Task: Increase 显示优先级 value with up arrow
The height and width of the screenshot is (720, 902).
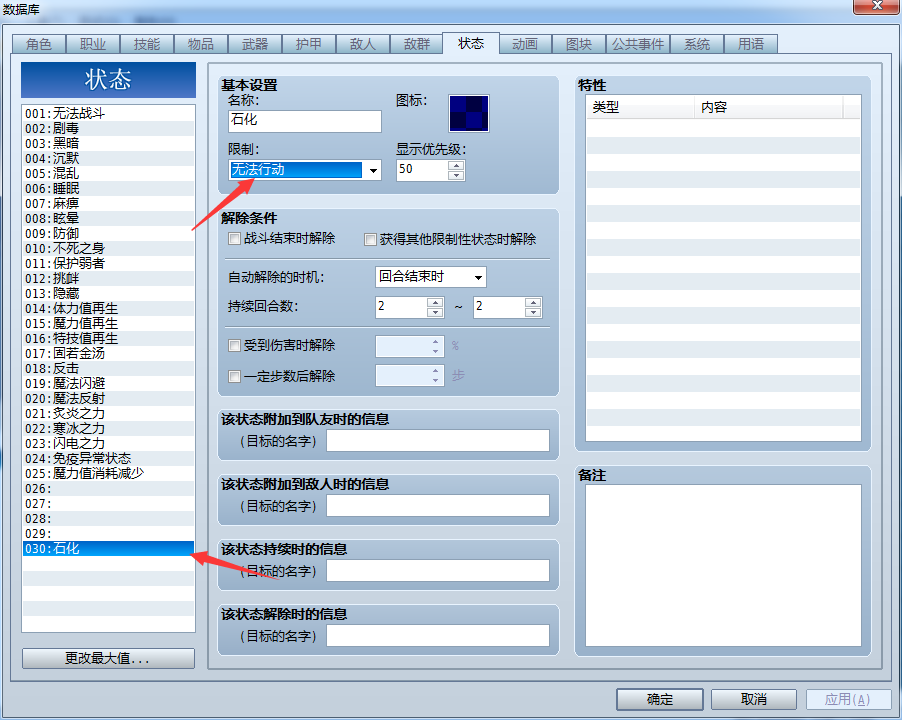Action: click(456, 166)
